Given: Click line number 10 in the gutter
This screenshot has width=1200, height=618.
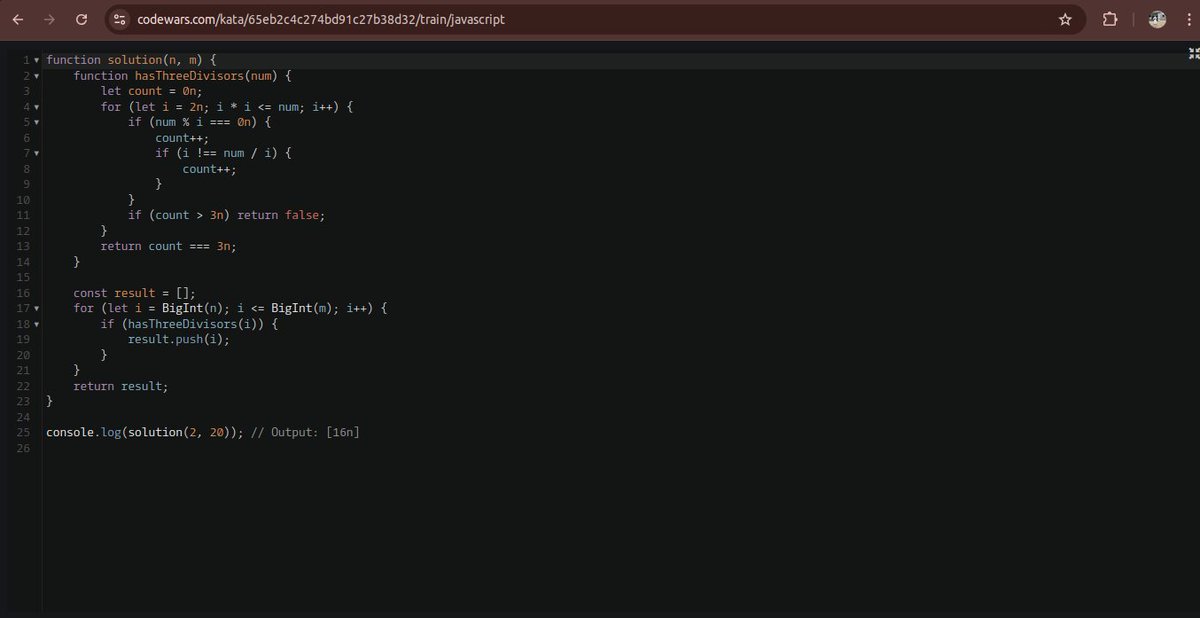Looking at the screenshot, I should click(23, 199).
